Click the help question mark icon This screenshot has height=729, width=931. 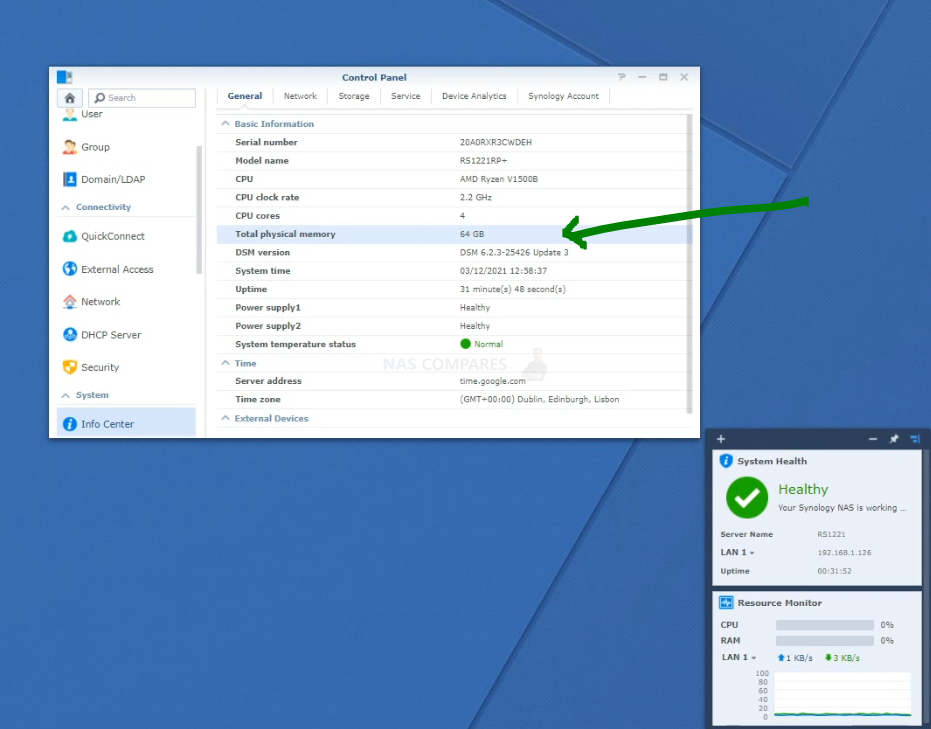click(621, 77)
